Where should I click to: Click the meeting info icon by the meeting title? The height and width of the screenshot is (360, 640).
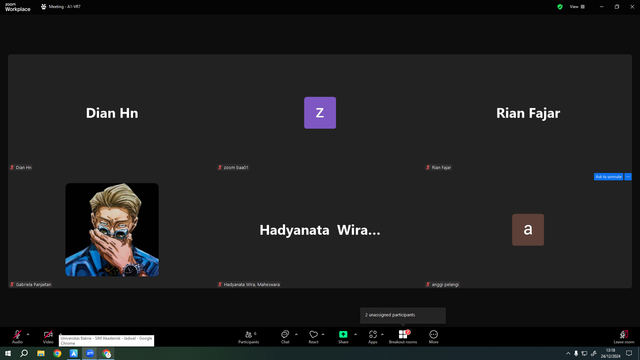43,7
